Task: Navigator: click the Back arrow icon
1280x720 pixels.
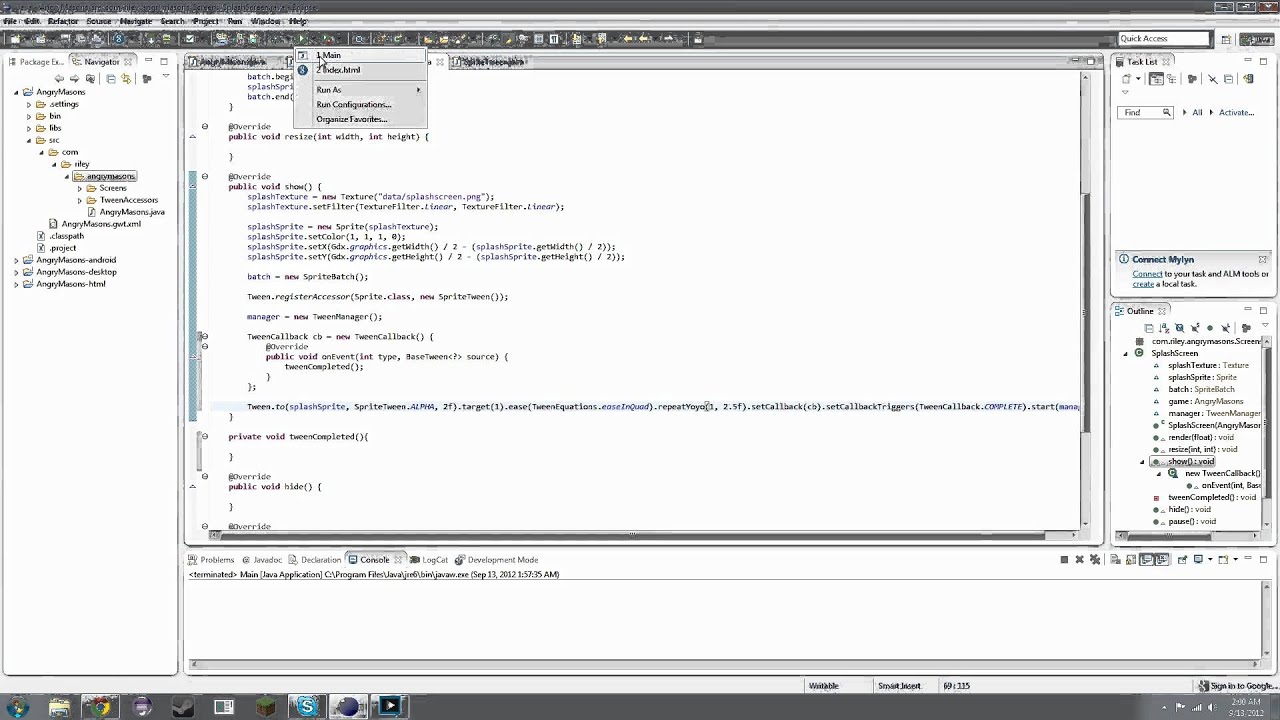Action: tap(59, 78)
